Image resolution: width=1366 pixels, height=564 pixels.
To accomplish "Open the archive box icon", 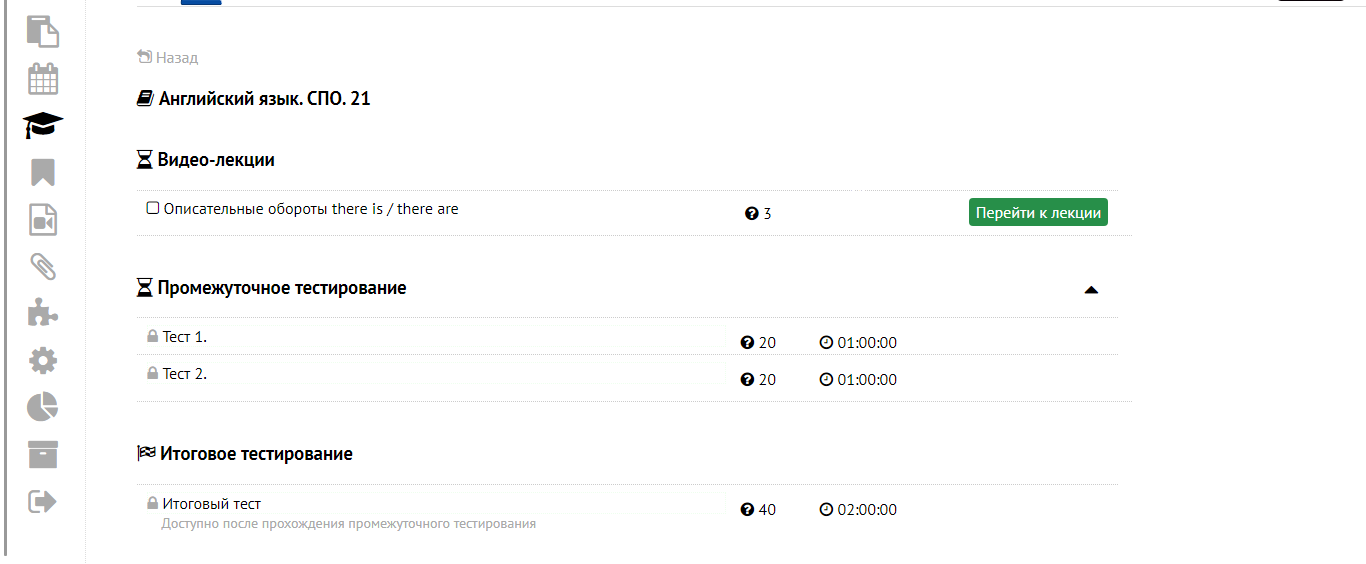I will [x=42, y=454].
